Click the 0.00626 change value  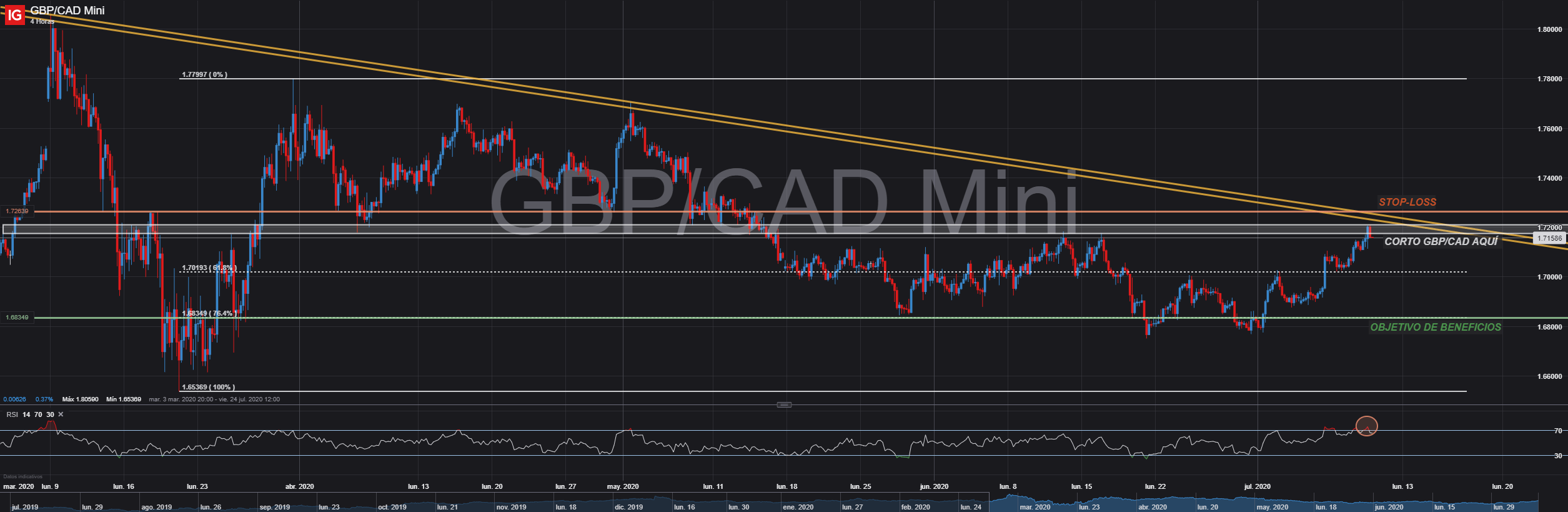pyautogui.click(x=15, y=399)
